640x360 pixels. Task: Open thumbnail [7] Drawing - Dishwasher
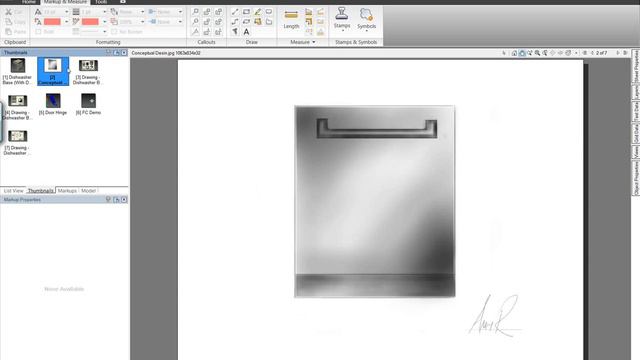(x=18, y=142)
